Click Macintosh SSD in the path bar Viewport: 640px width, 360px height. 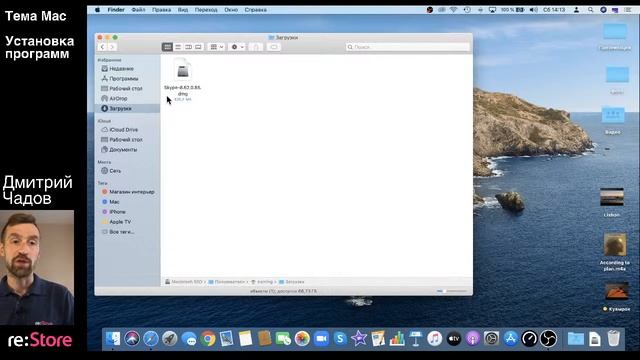pyautogui.click(x=187, y=282)
